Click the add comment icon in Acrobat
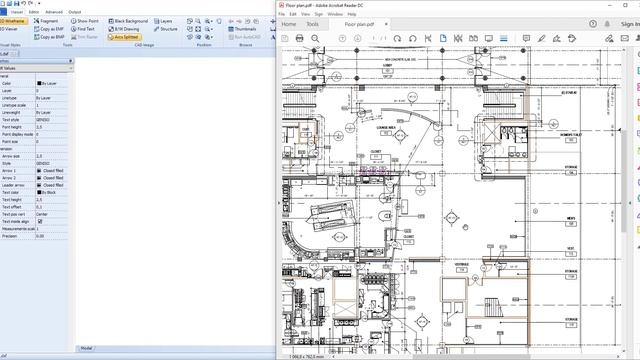The height and width of the screenshot is (360, 640). pyautogui.click(x=527, y=38)
